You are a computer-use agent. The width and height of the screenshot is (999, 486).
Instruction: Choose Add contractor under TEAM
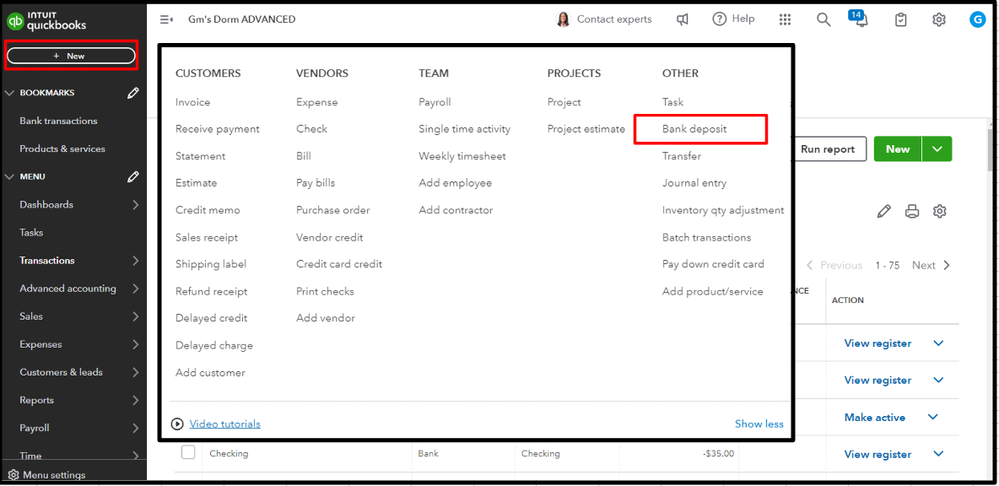456,210
